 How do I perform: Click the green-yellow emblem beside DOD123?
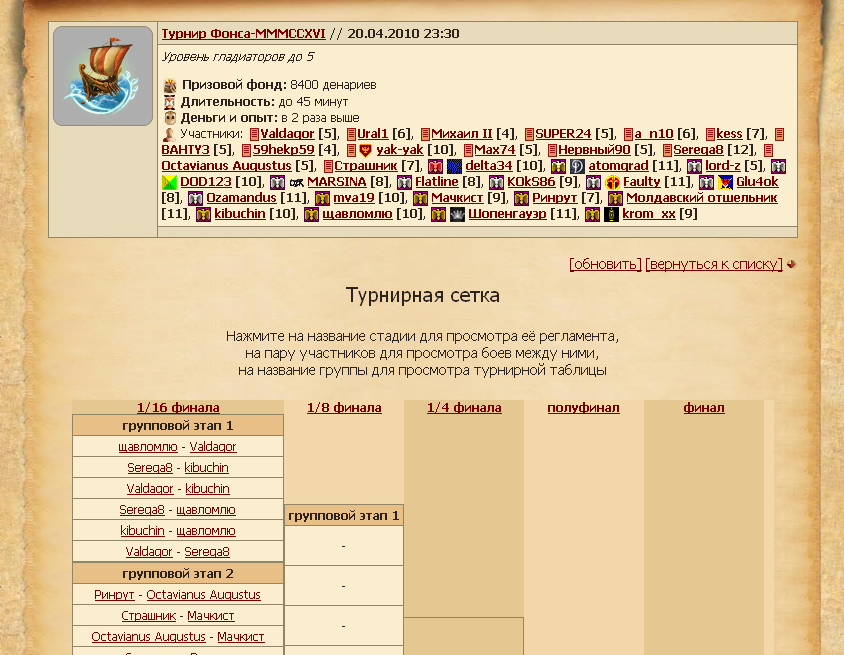point(170,182)
